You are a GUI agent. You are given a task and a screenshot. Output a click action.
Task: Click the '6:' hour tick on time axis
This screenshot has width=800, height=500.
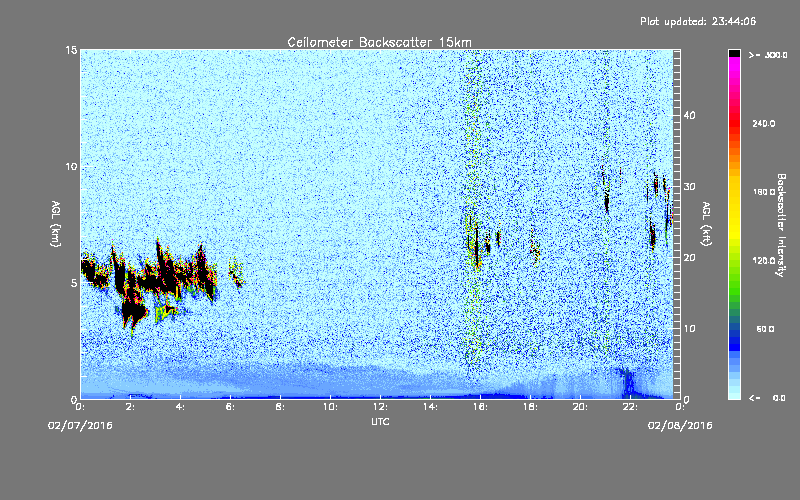coord(230,407)
